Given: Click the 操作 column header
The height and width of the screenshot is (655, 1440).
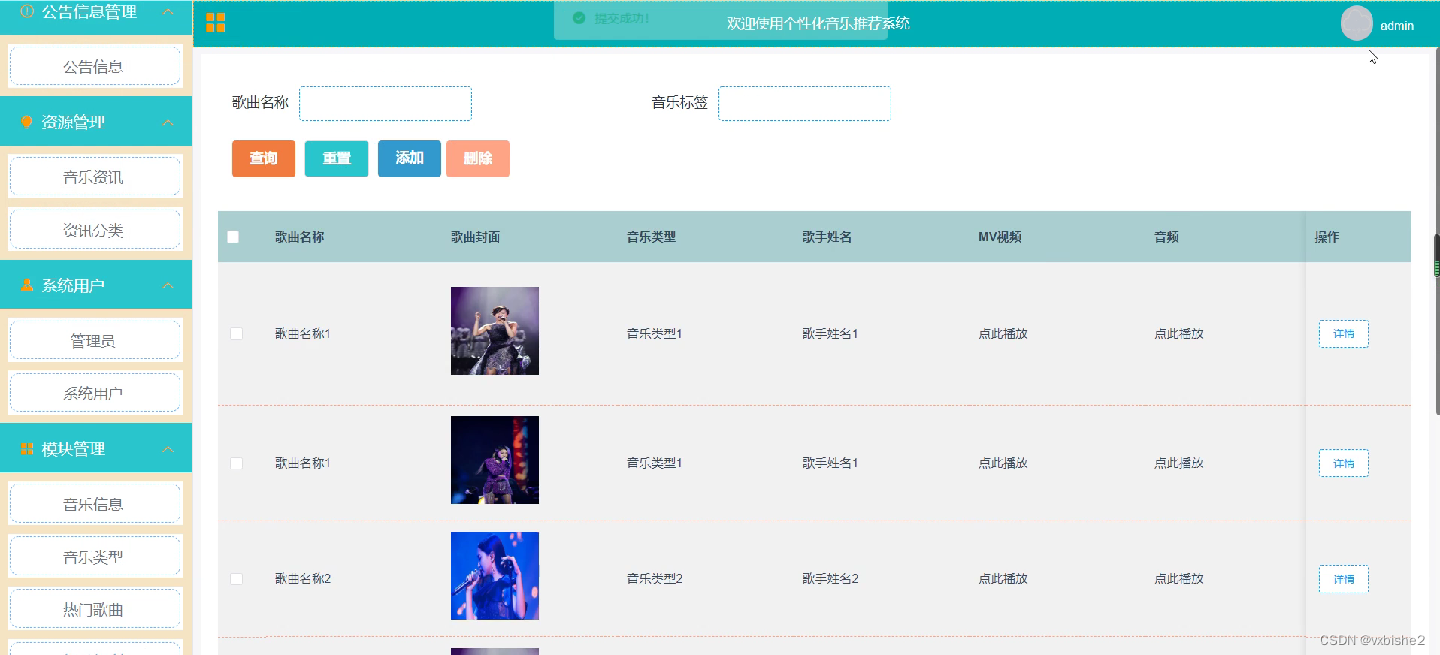Looking at the screenshot, I should pos(1327,237).
